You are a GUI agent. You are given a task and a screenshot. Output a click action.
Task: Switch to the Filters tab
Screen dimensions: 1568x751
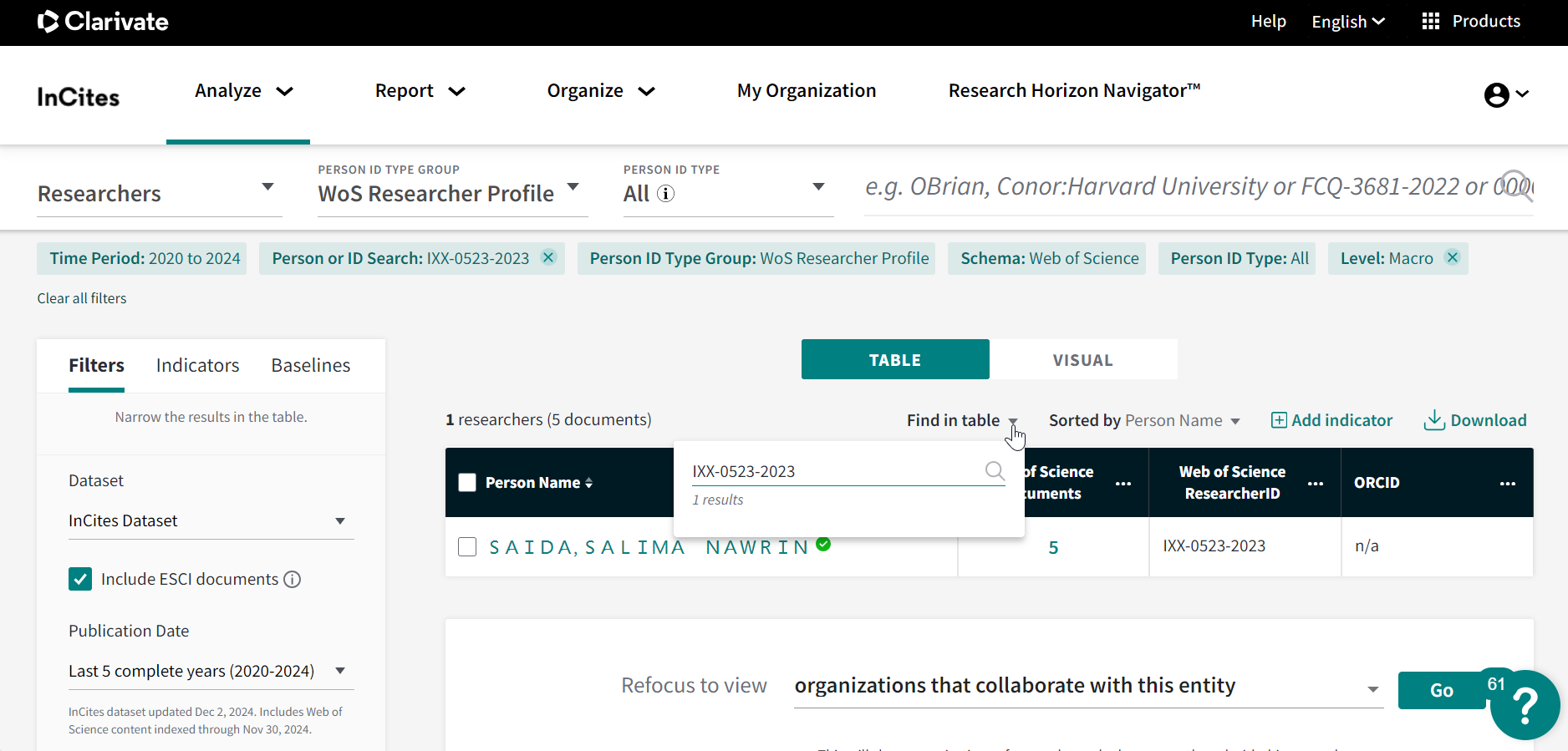click(x=96, y=365)
